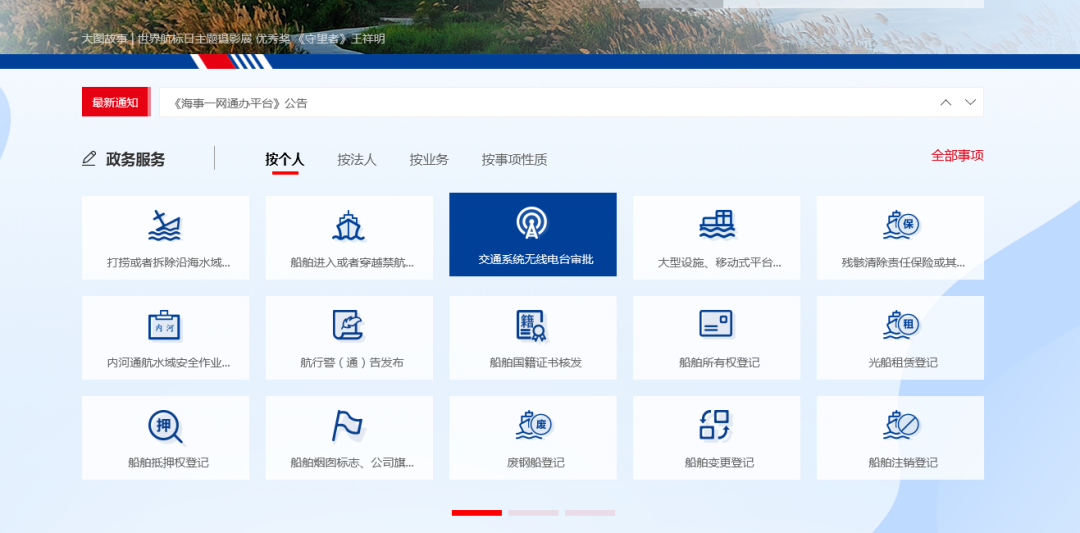Open the 租 bareboat charter icon
This screenshot has width=1080, height=533.
pos(901,324)
